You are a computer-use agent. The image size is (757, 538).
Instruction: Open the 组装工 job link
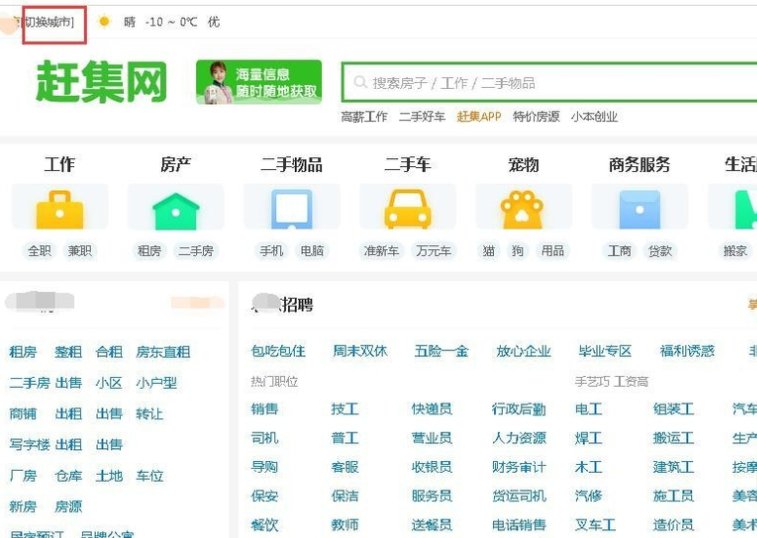tap(673, 409)
